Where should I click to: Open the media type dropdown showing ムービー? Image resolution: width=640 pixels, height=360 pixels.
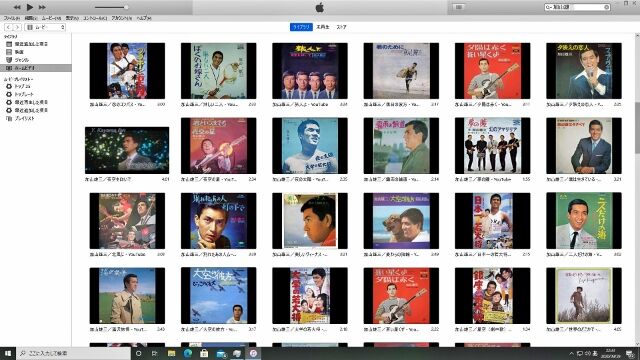click(45, 27)
